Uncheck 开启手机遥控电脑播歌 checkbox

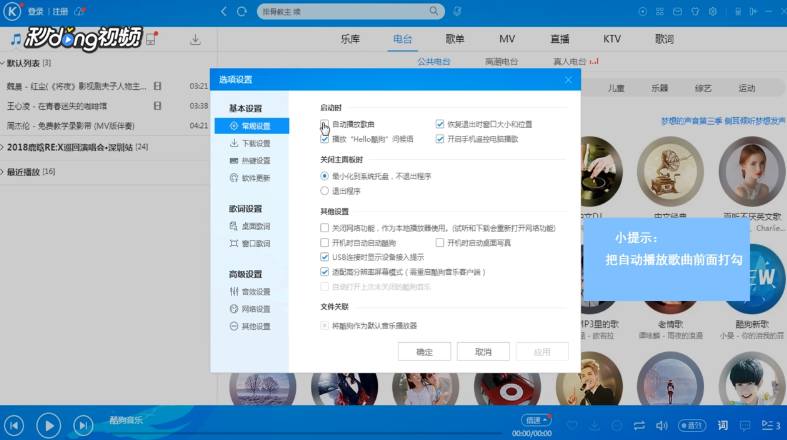[x=440, y=139]
